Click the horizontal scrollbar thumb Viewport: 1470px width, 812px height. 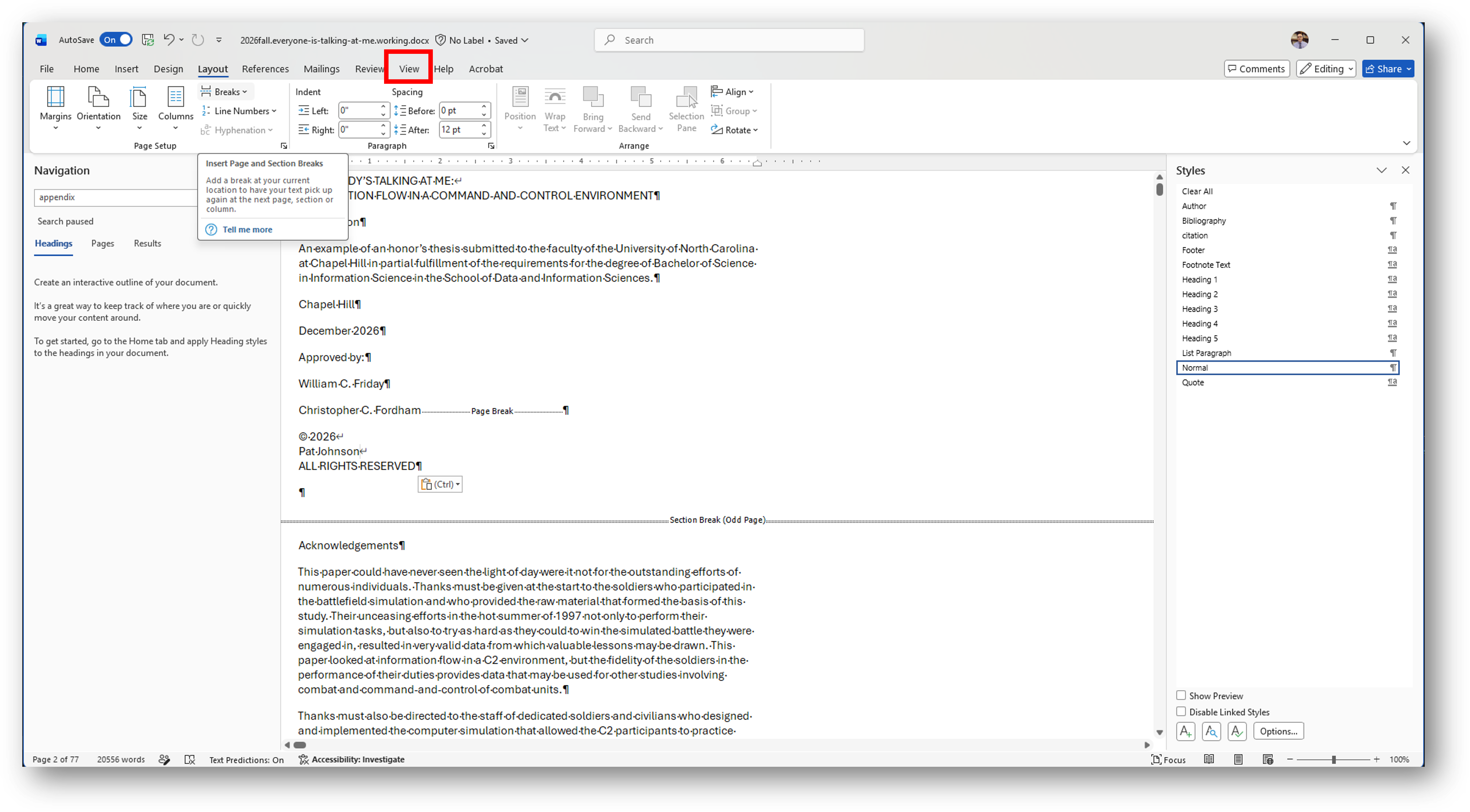pos(299,745)
